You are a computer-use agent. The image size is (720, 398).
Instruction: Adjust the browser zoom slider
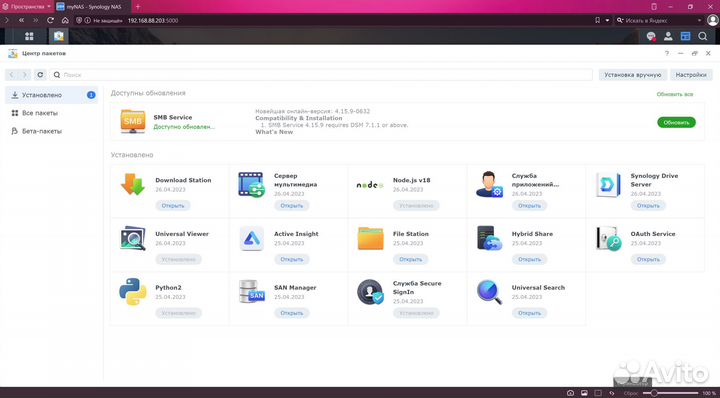[x=671, y=393]
